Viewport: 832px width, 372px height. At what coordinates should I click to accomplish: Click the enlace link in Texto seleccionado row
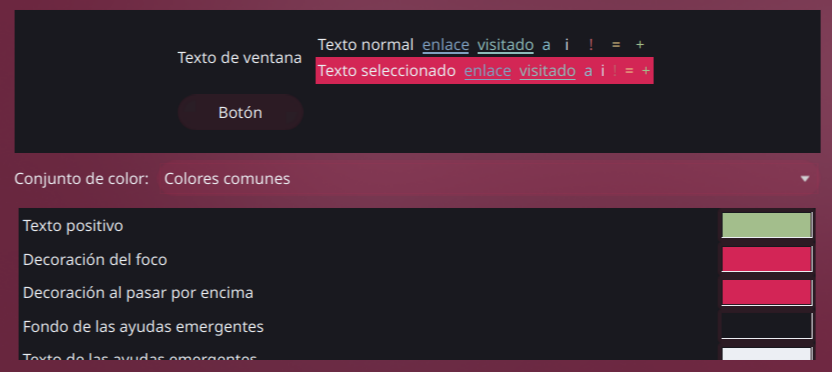488,71
